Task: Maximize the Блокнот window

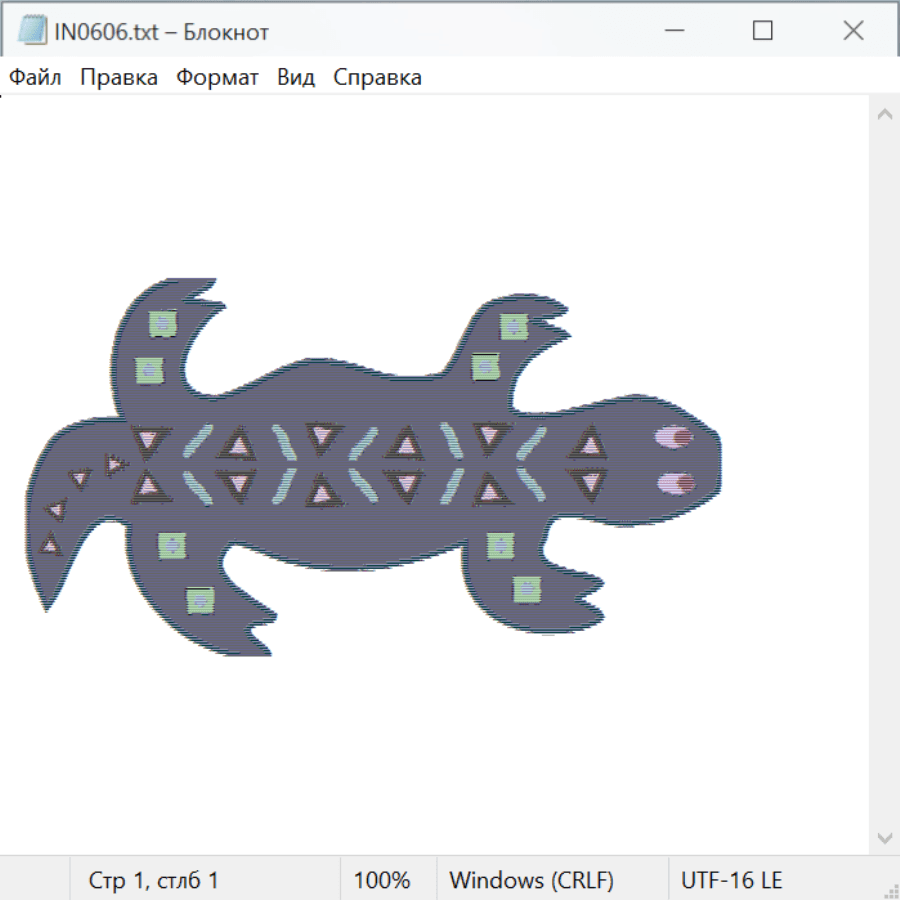Action: click(762, 31)
